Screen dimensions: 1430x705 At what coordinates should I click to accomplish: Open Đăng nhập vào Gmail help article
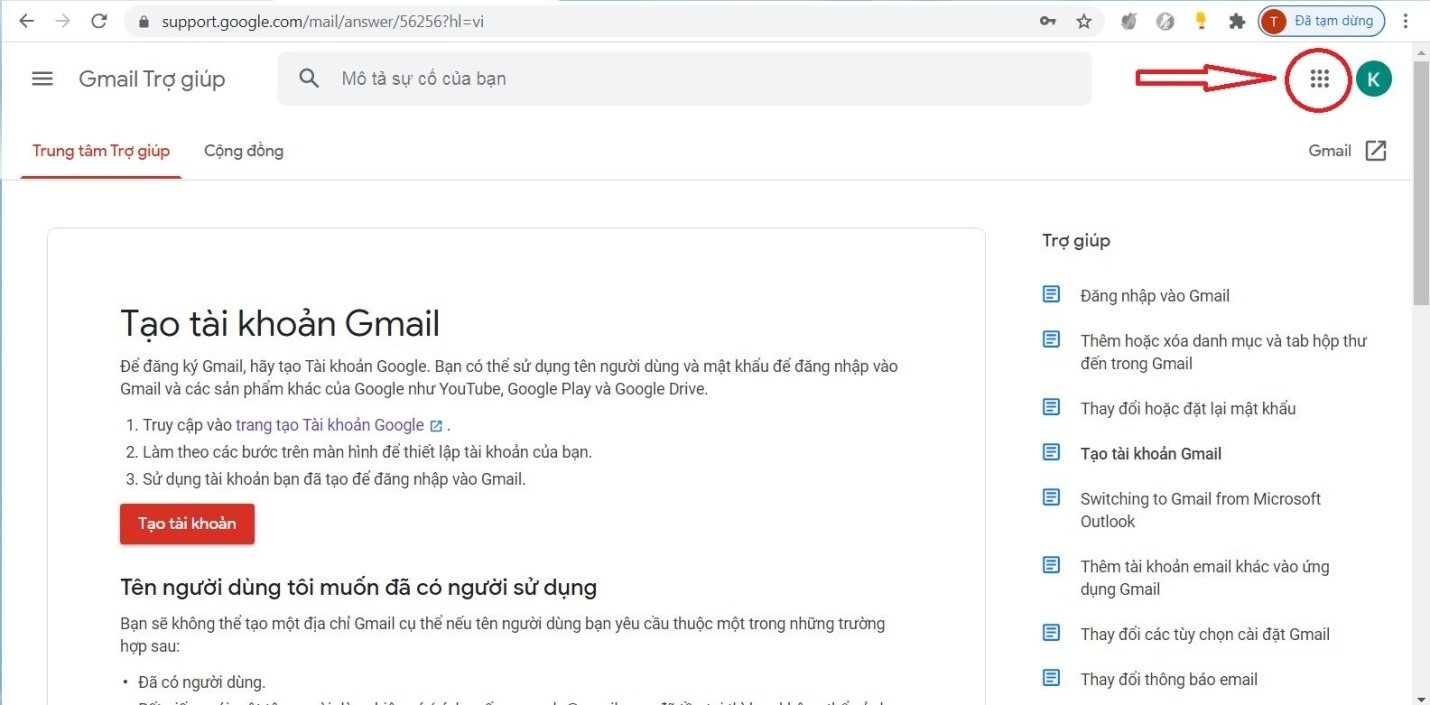pyautogui.click(x=1155, y=296)
